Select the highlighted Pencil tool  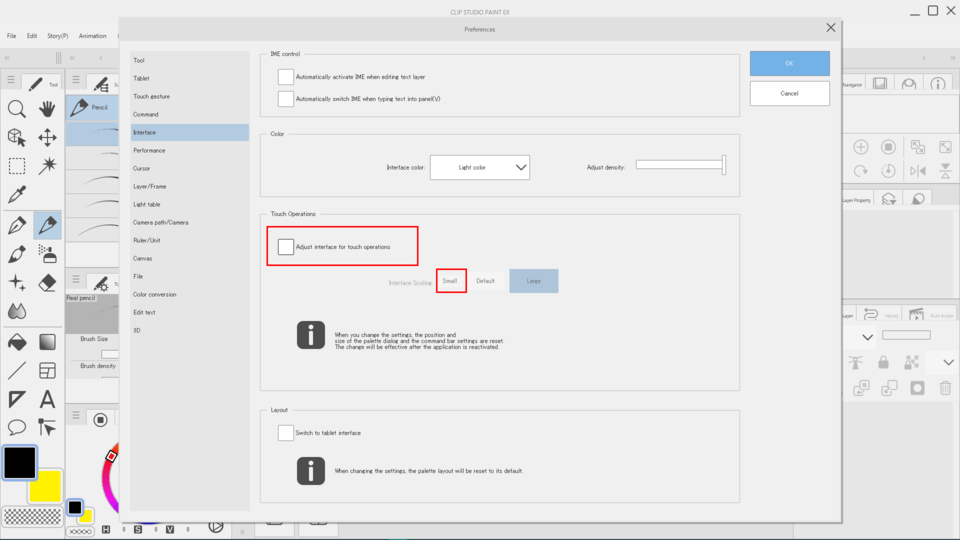coord(47,225)
